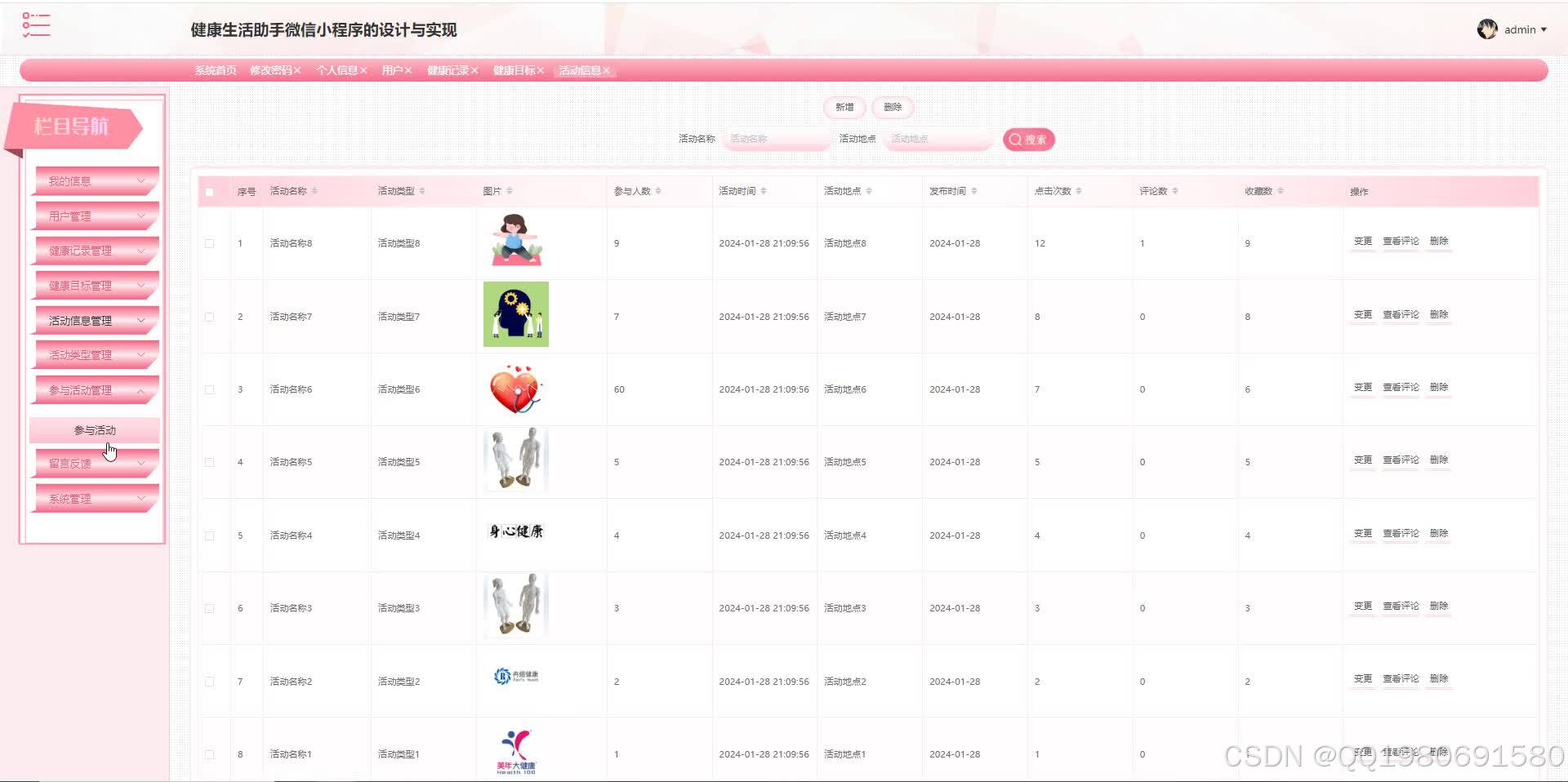This screenshot has height=782, width=1568.
Task: Expand 系统管理 sidebar menu
Action: (x=96, y=499)
